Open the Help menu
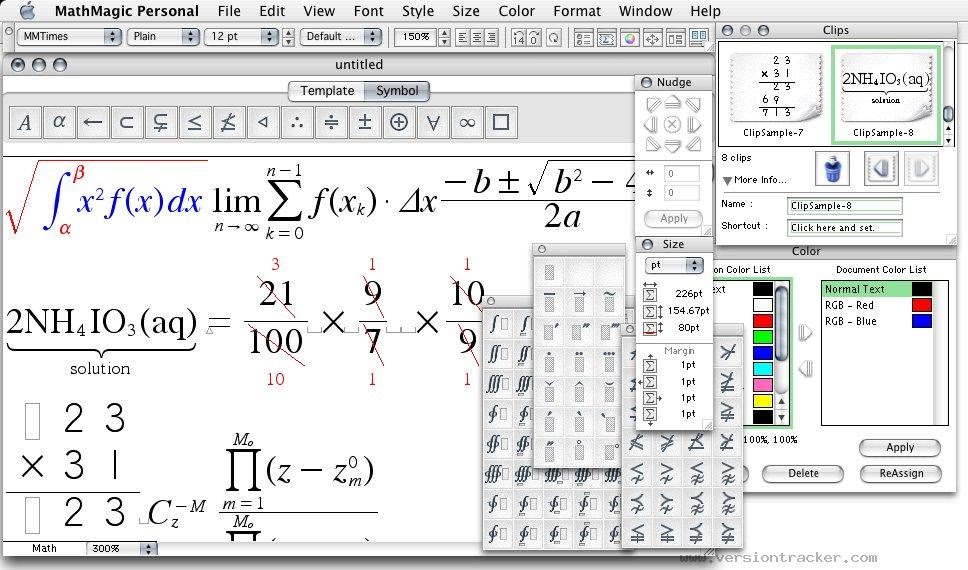 point(705,11)
